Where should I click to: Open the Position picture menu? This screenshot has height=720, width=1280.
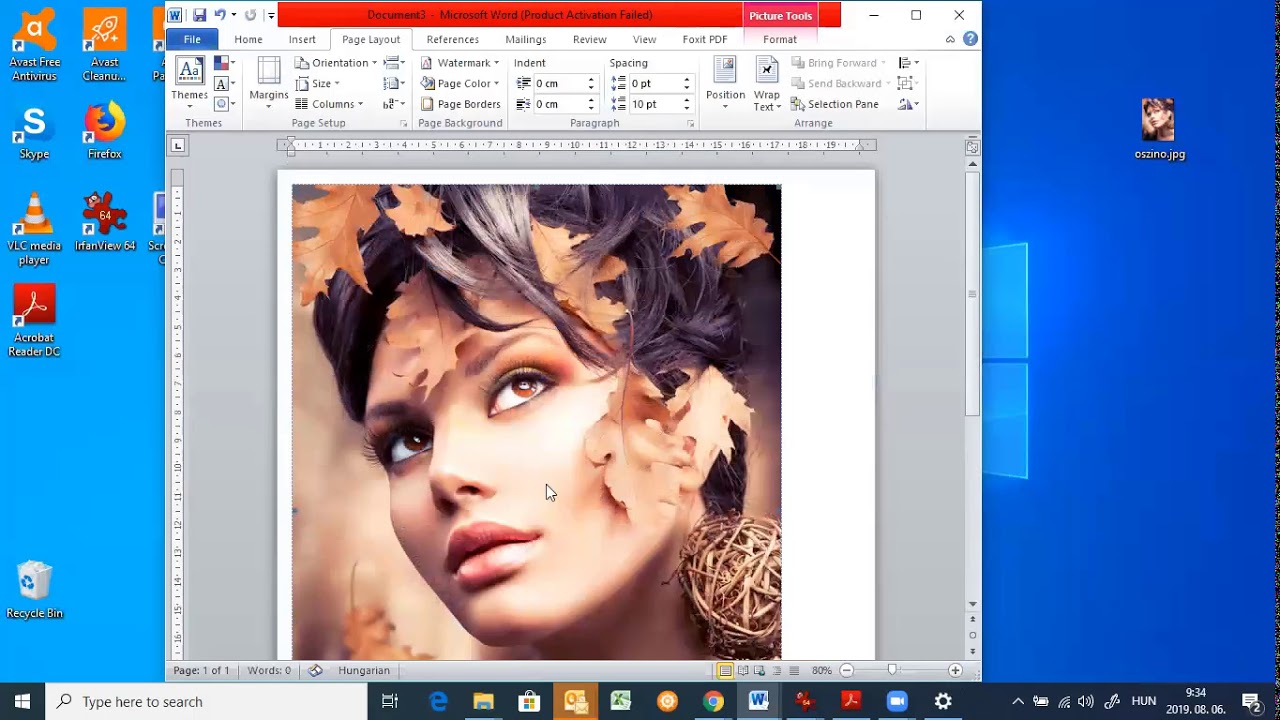[x=725, y=84]
